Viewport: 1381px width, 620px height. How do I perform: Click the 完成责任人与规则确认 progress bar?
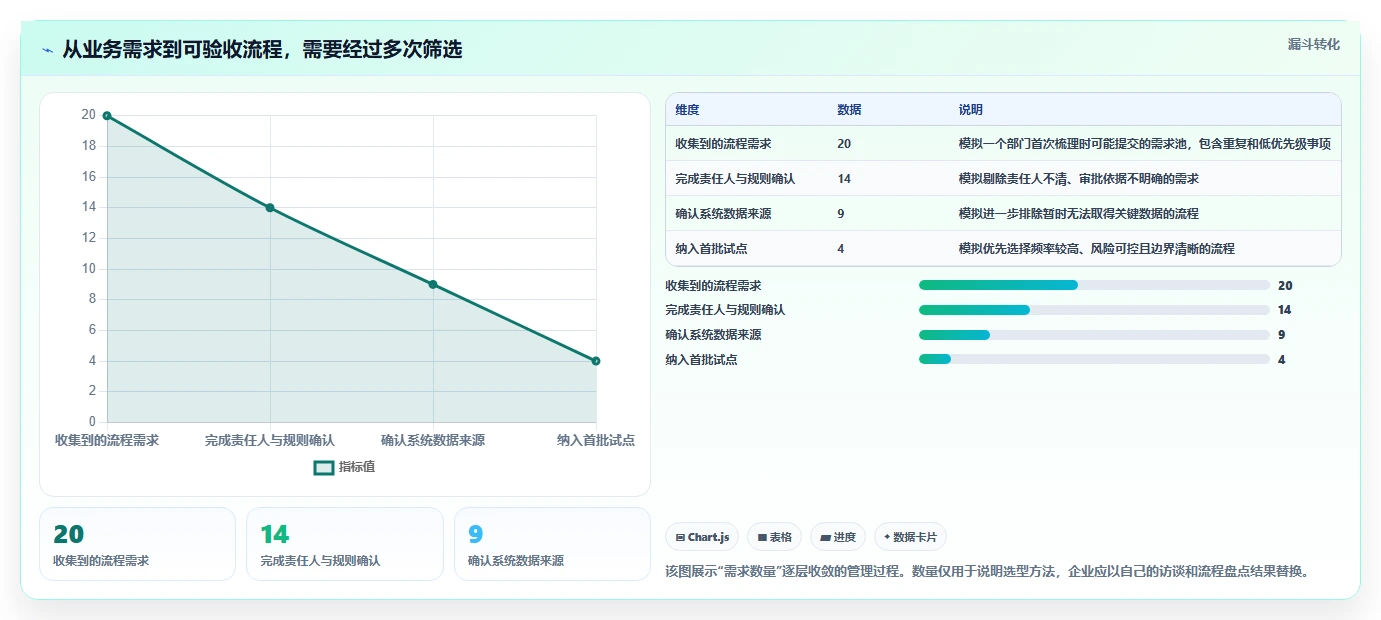pyautogui.click(x=1094, y=310)
